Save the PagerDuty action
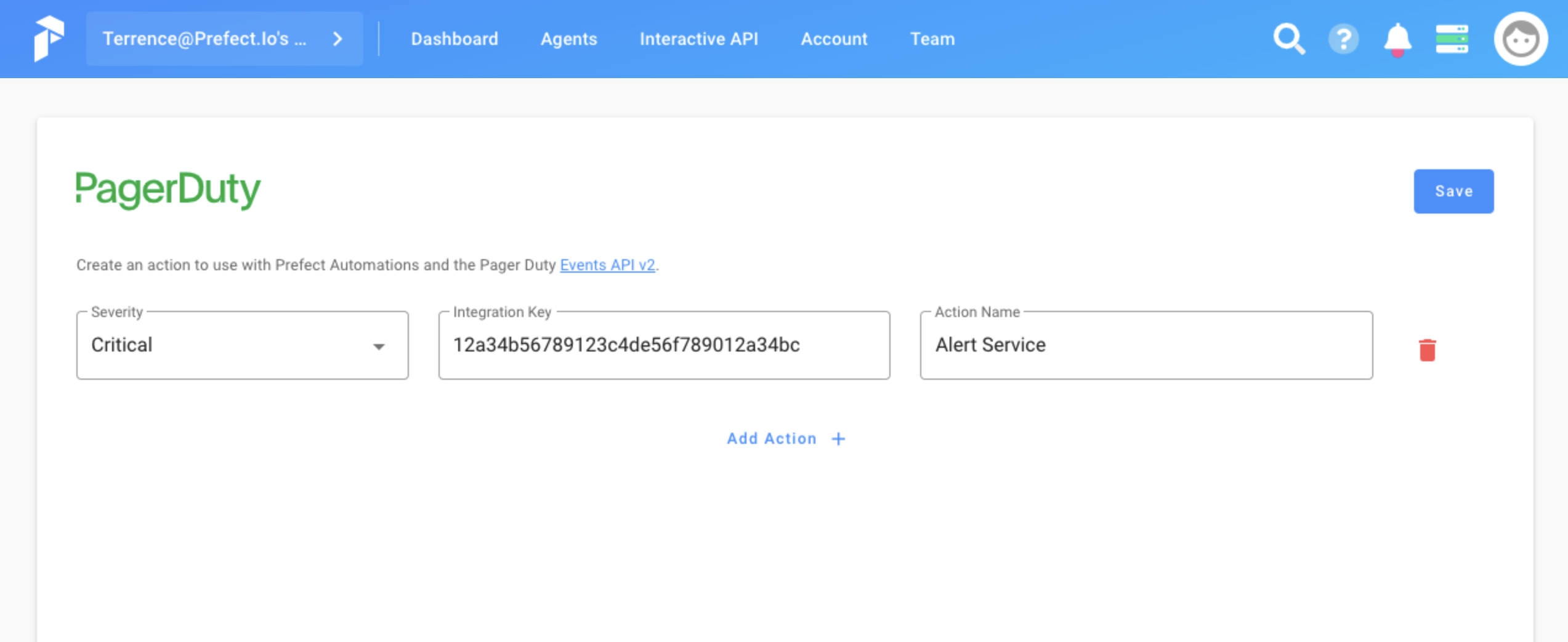The height and width of the screenshot is (642, 1568). [x=1453, y=191]
